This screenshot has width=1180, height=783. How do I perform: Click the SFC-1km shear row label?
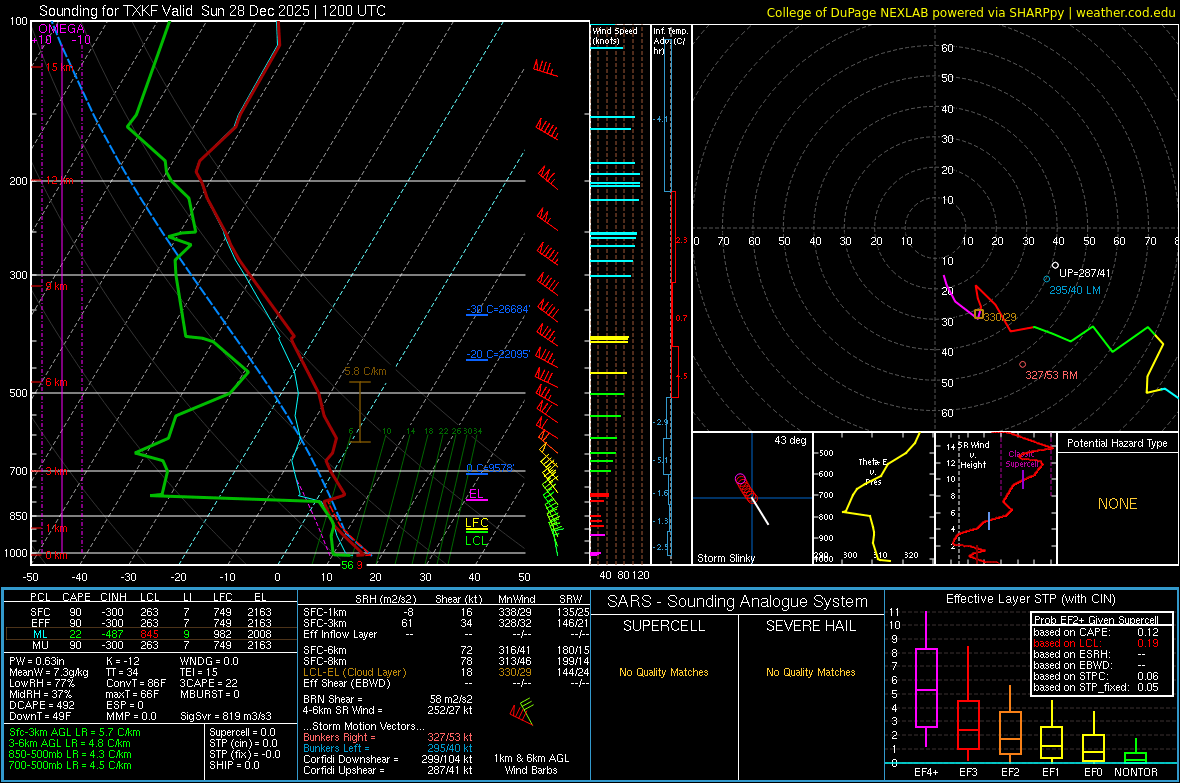point(324,612)
